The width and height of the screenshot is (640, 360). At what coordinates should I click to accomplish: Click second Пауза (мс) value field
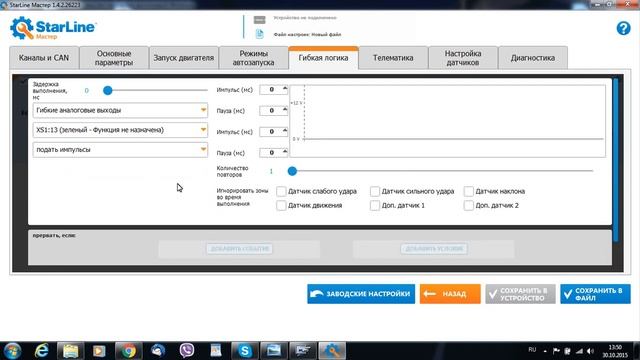pos(271,153)
